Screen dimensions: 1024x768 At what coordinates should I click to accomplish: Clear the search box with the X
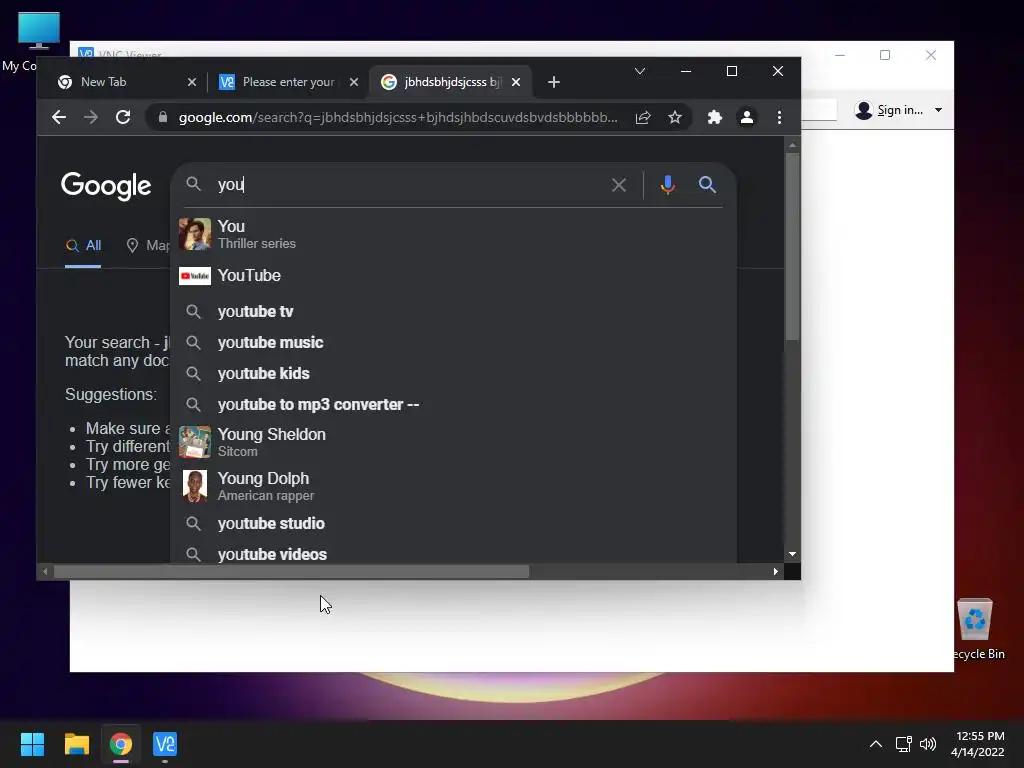tap(618, 185)
